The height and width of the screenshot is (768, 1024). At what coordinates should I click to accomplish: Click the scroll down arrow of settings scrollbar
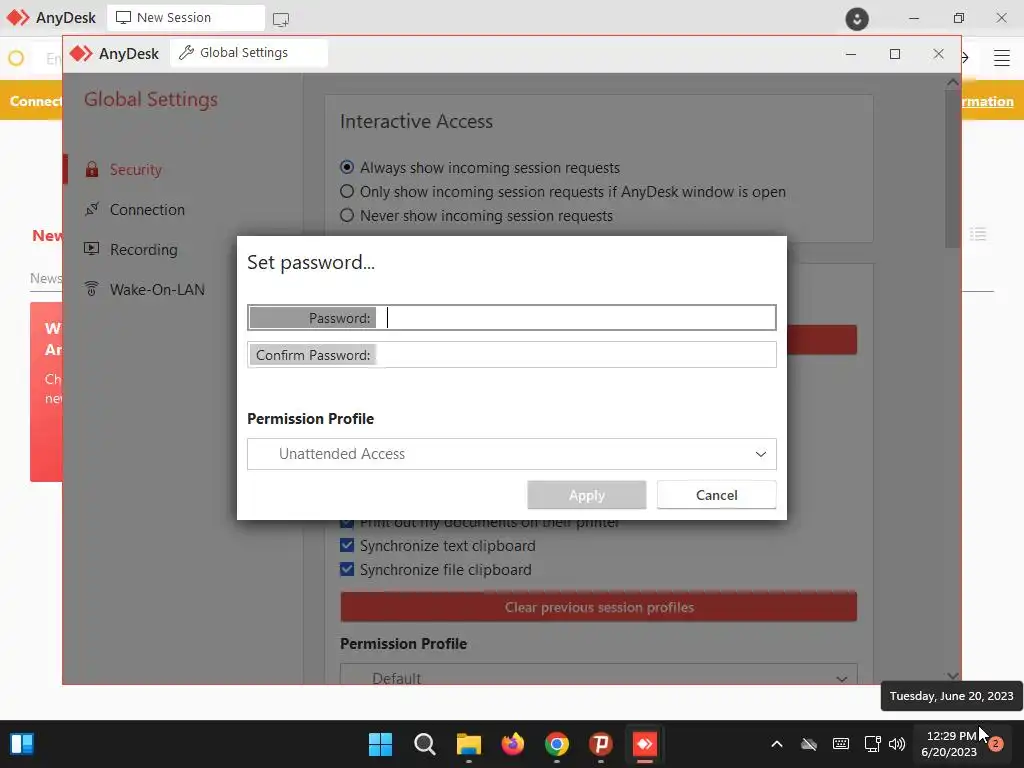952,676
